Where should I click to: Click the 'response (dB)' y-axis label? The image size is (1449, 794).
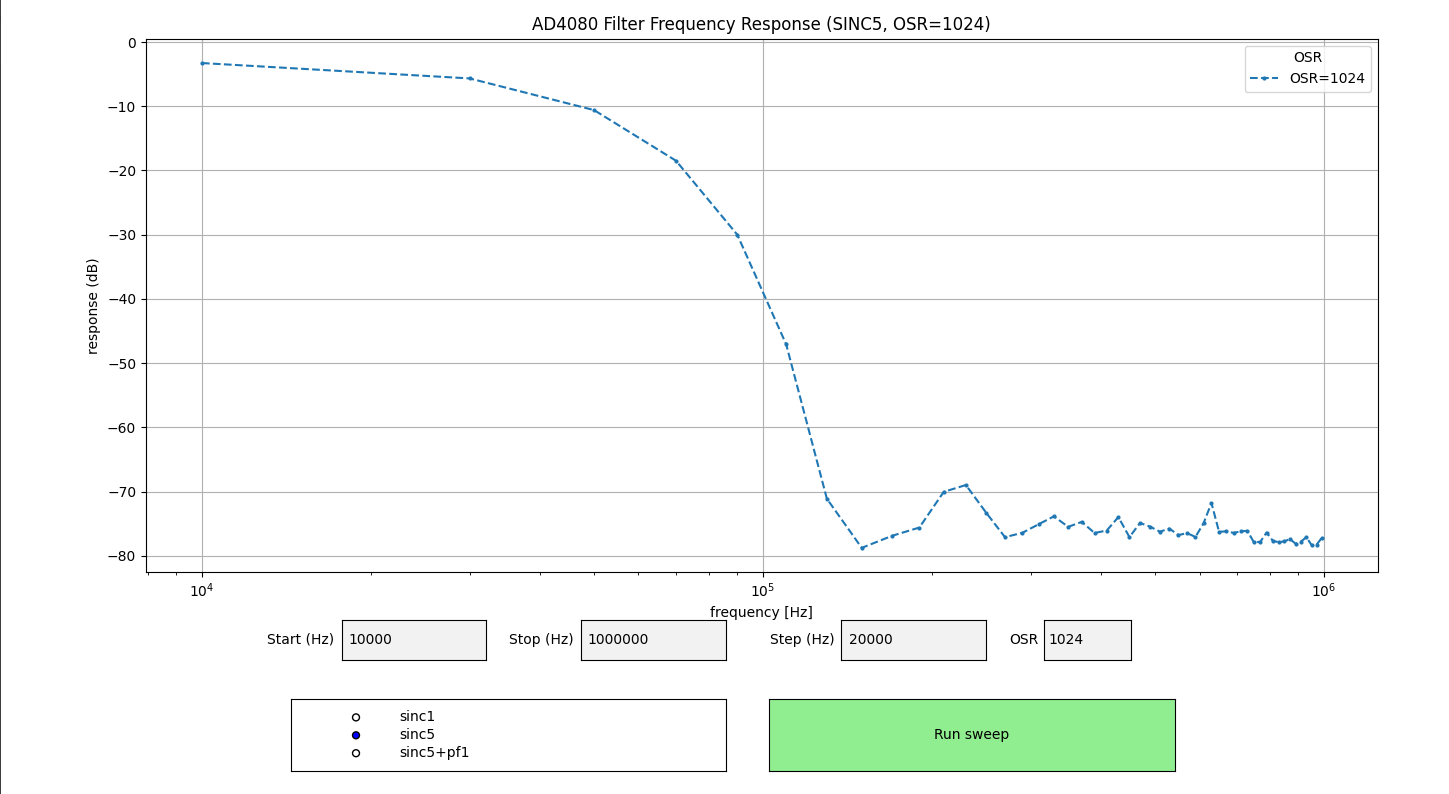point(93,306)
